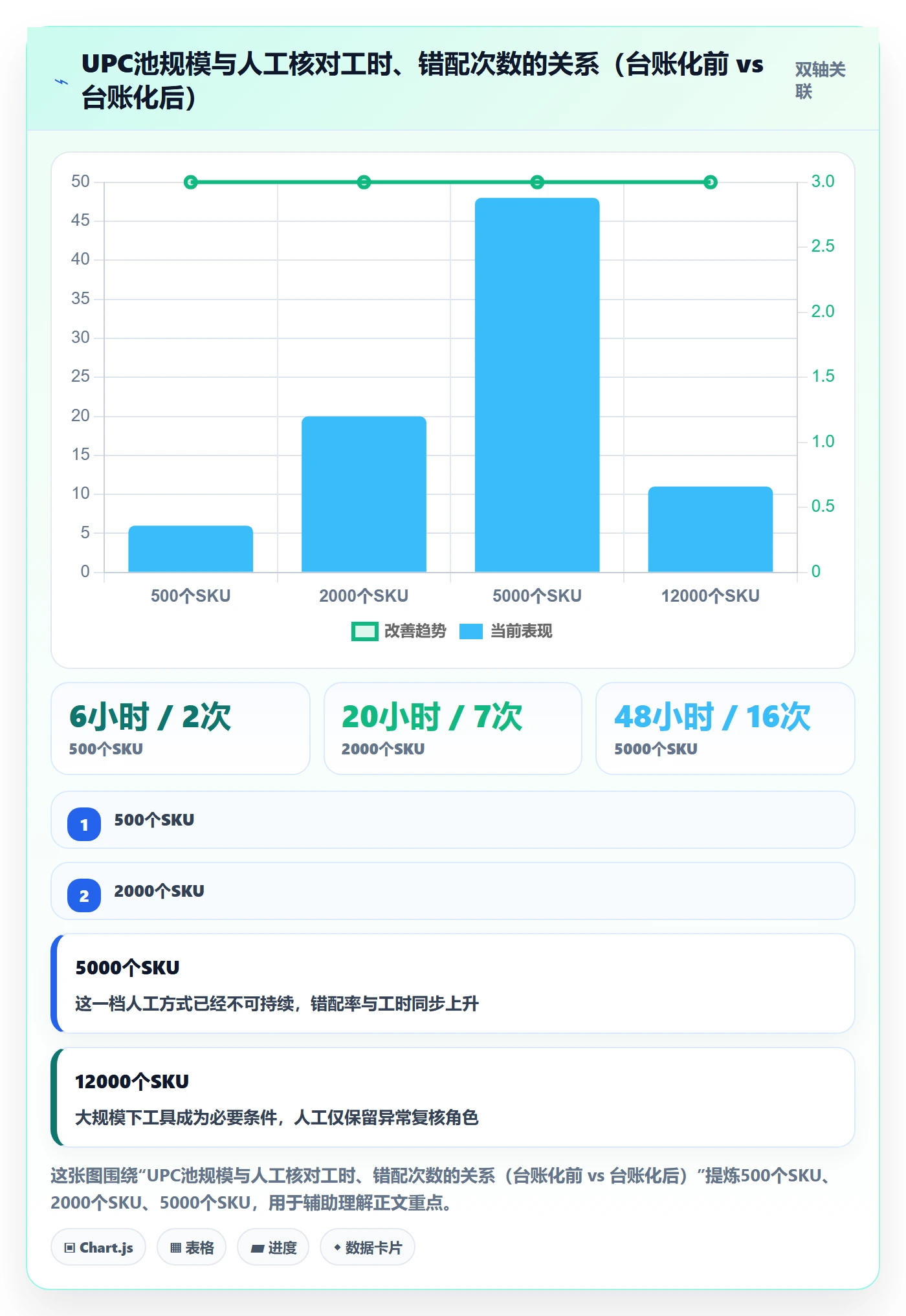Click the trend line point above 500个SKU
Image resolution: width=906 pixels, height=1316 pixels.
click(x=191, y=182)
